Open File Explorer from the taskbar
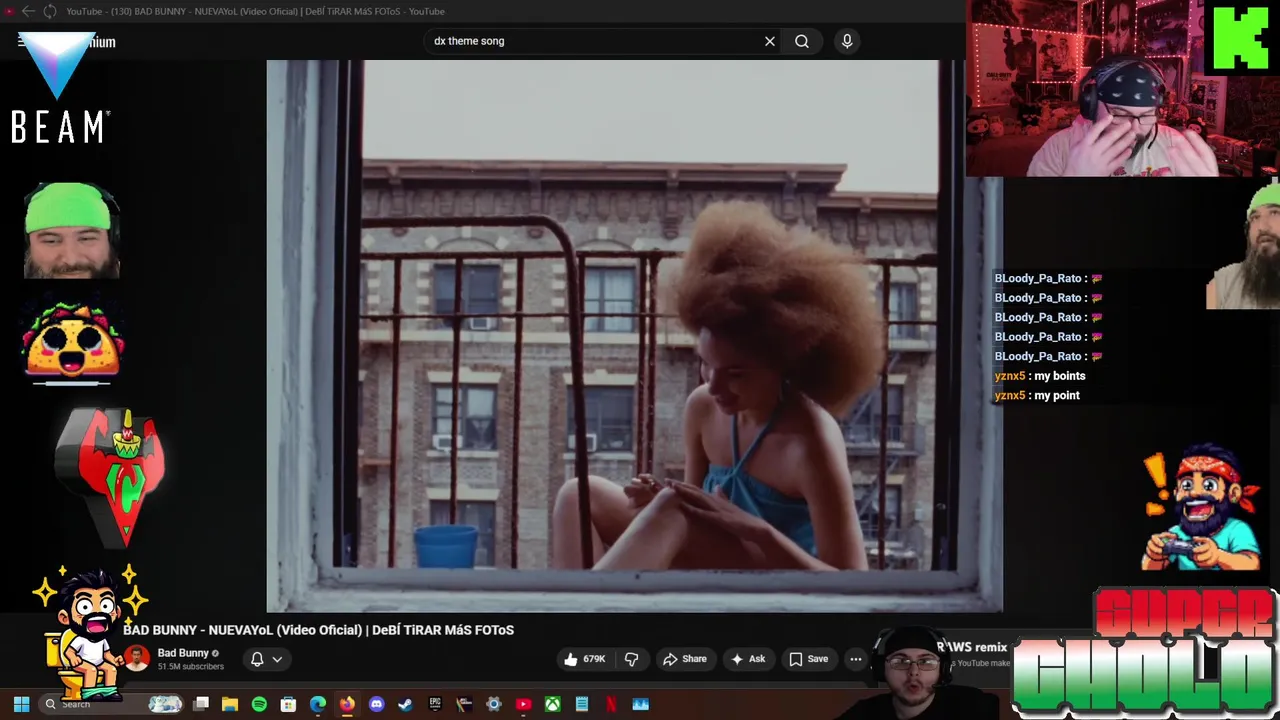Viewport: 1280px width, 720px height. coord(230,704)
